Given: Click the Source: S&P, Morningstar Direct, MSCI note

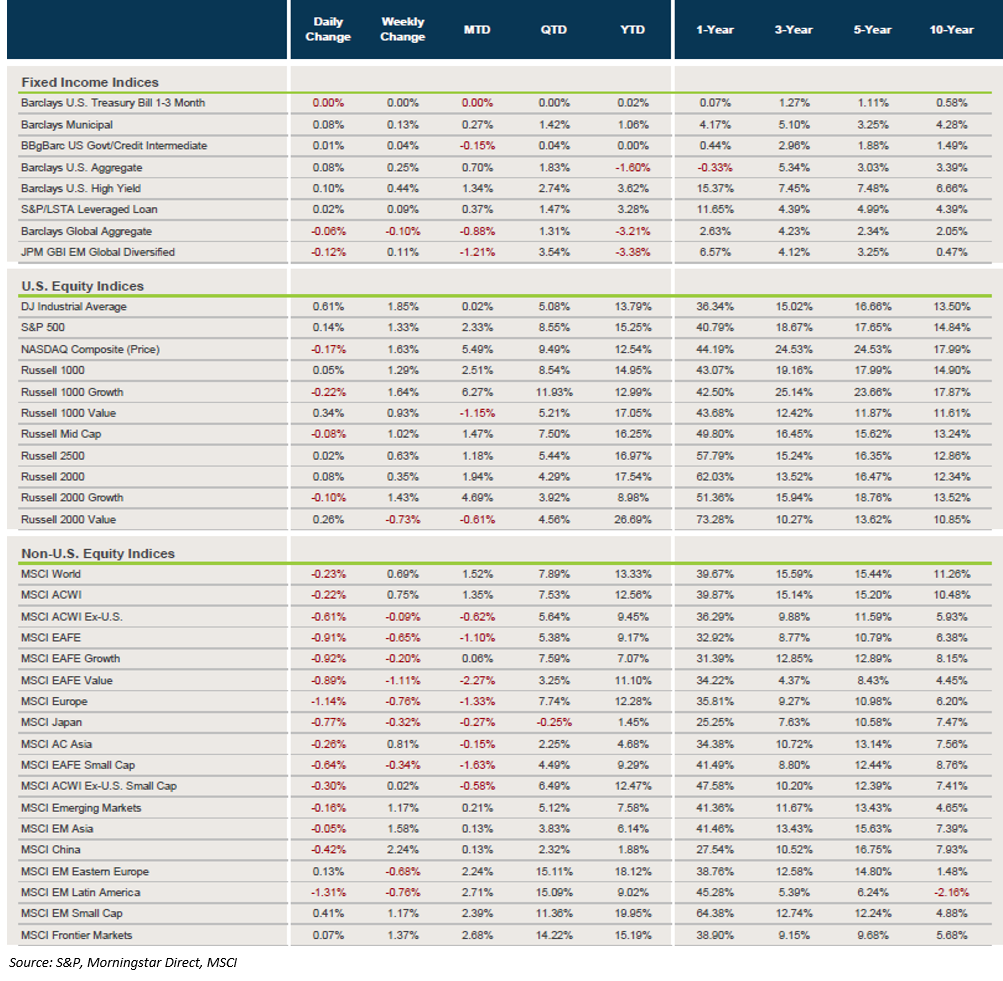Looking at the screenshot, I should pos(123,962).
